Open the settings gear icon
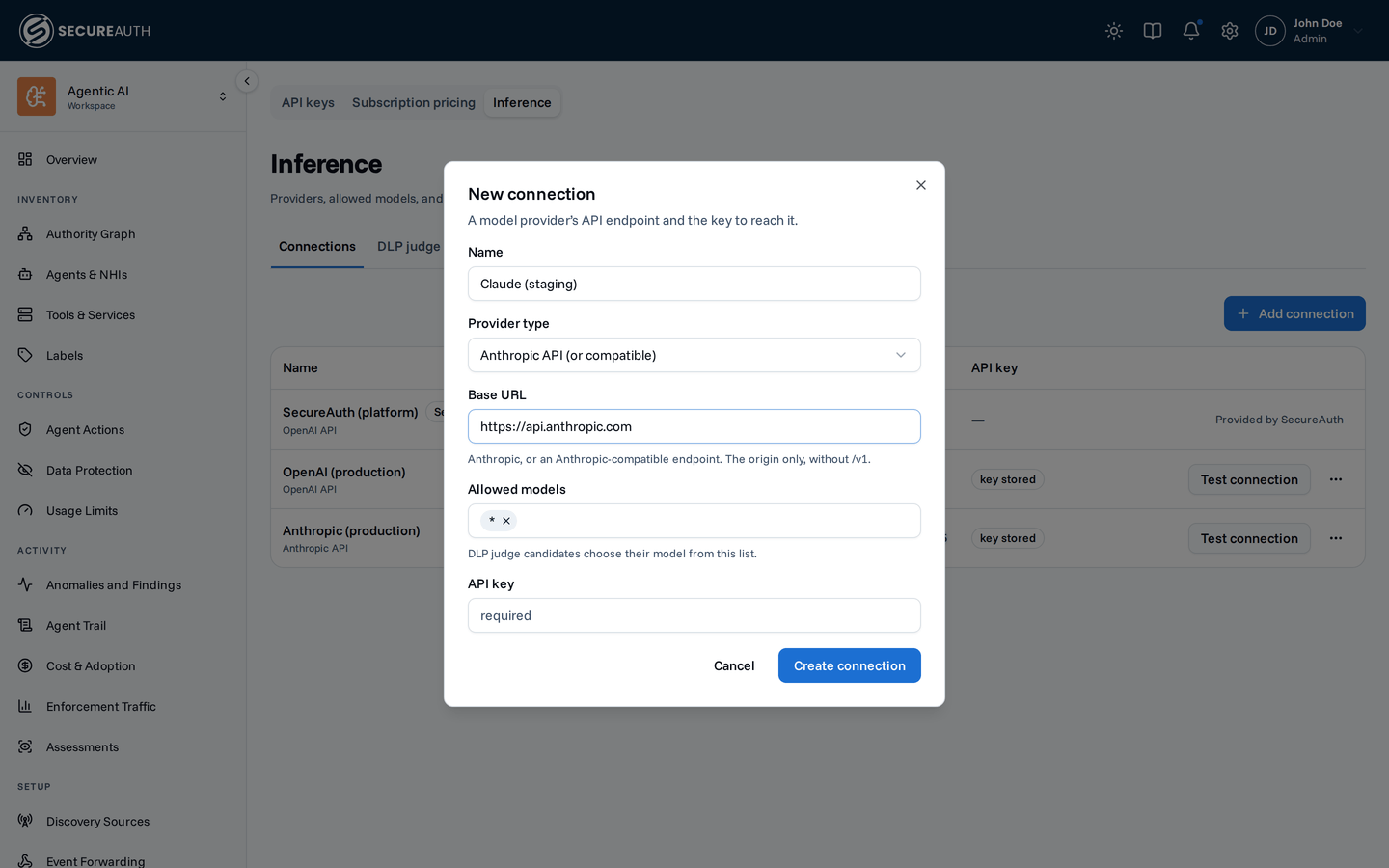1389x868 pixels. point(1230,31)
